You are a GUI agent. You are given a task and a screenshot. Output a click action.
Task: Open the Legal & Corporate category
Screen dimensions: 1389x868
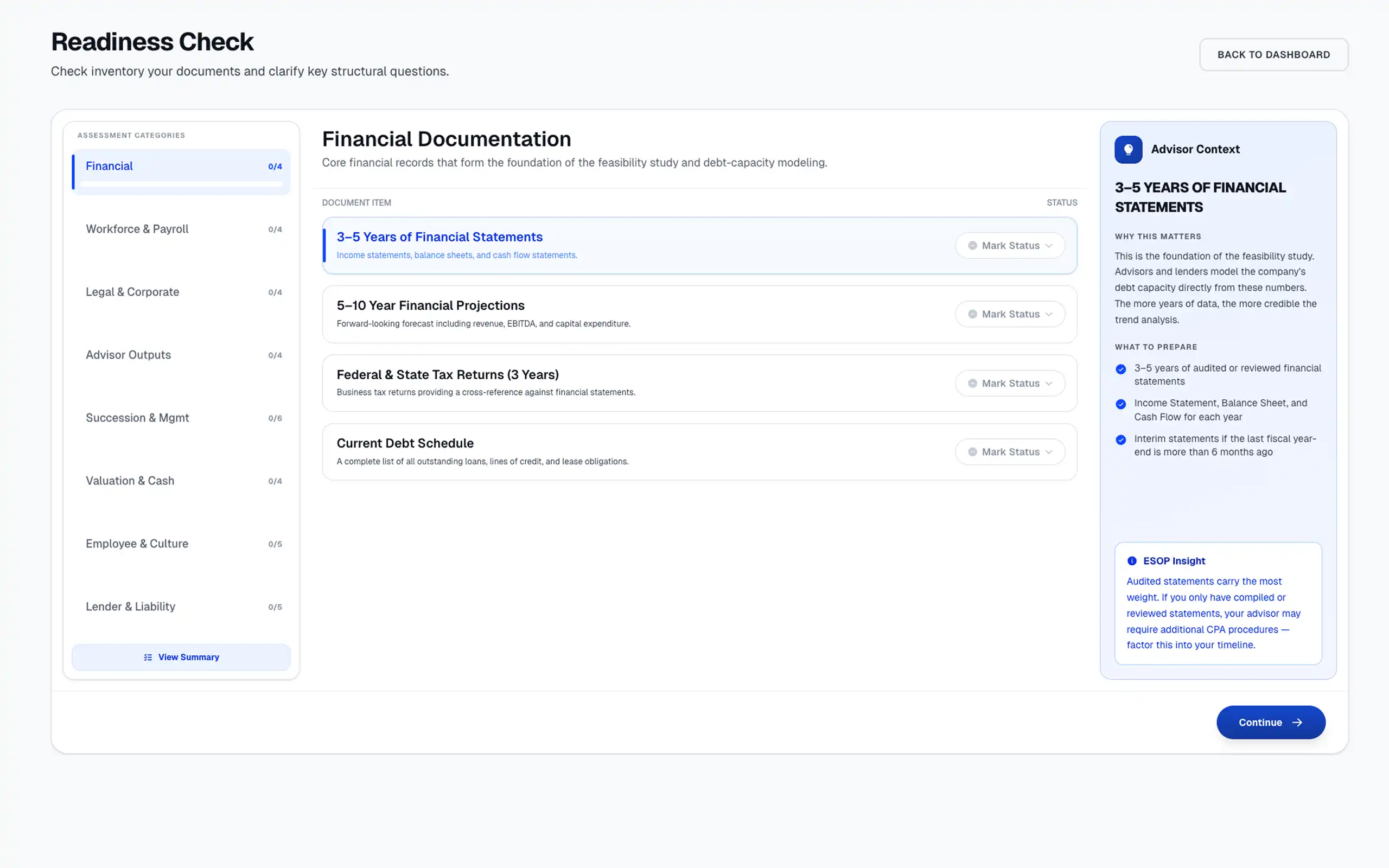(x=181, y=292)
